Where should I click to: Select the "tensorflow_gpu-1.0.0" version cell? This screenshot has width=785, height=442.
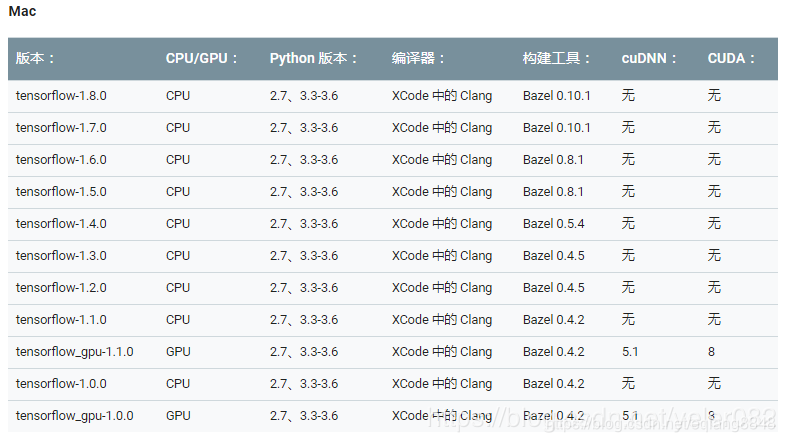75,416
